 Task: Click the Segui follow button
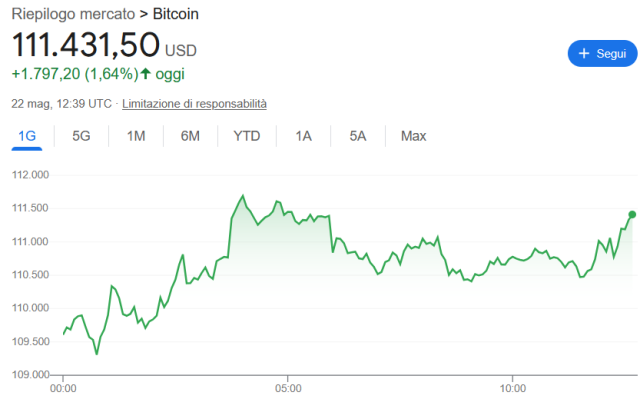(602, 53)
